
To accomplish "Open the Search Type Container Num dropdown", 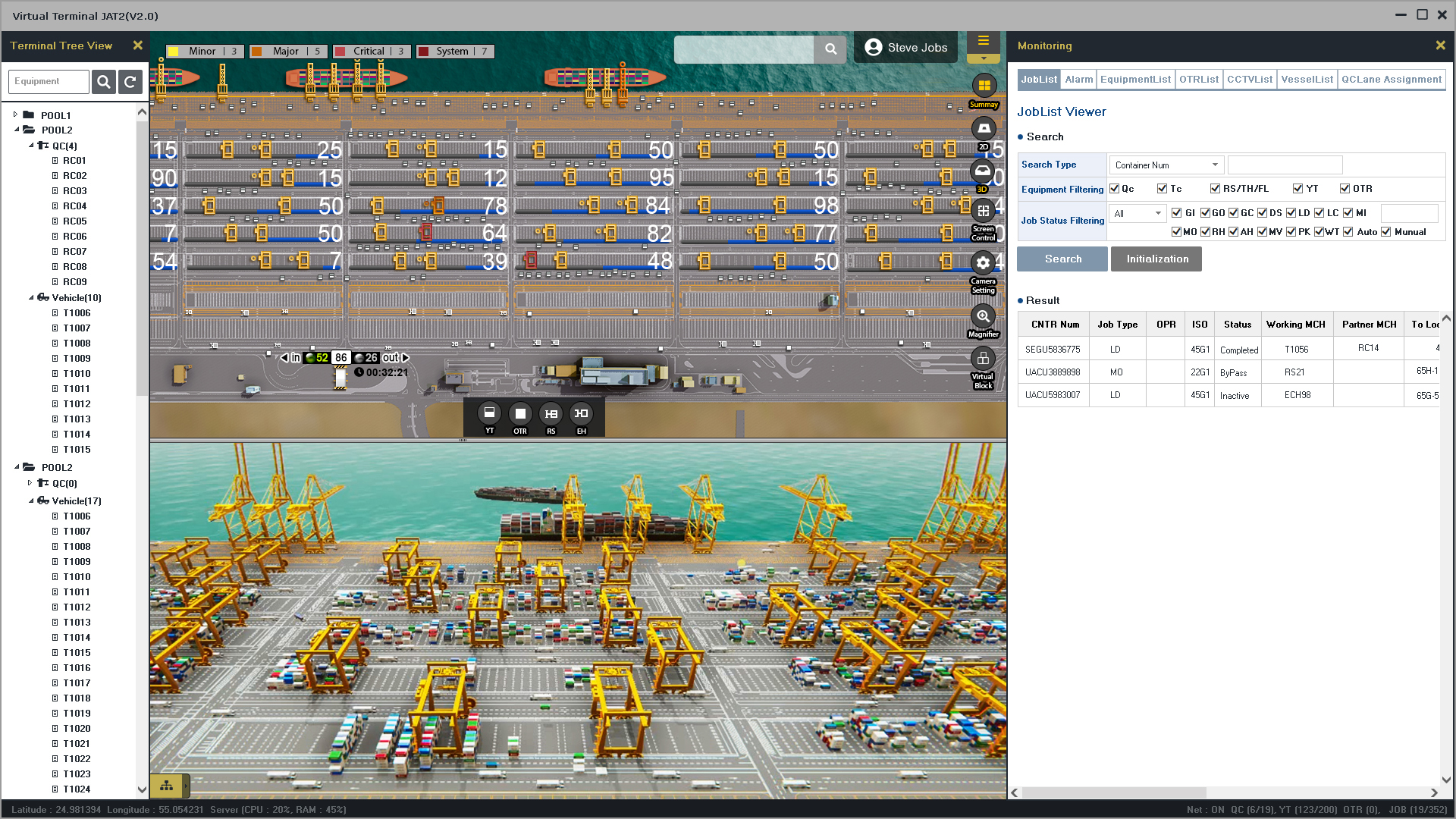I will click(x=1166, y=165).
